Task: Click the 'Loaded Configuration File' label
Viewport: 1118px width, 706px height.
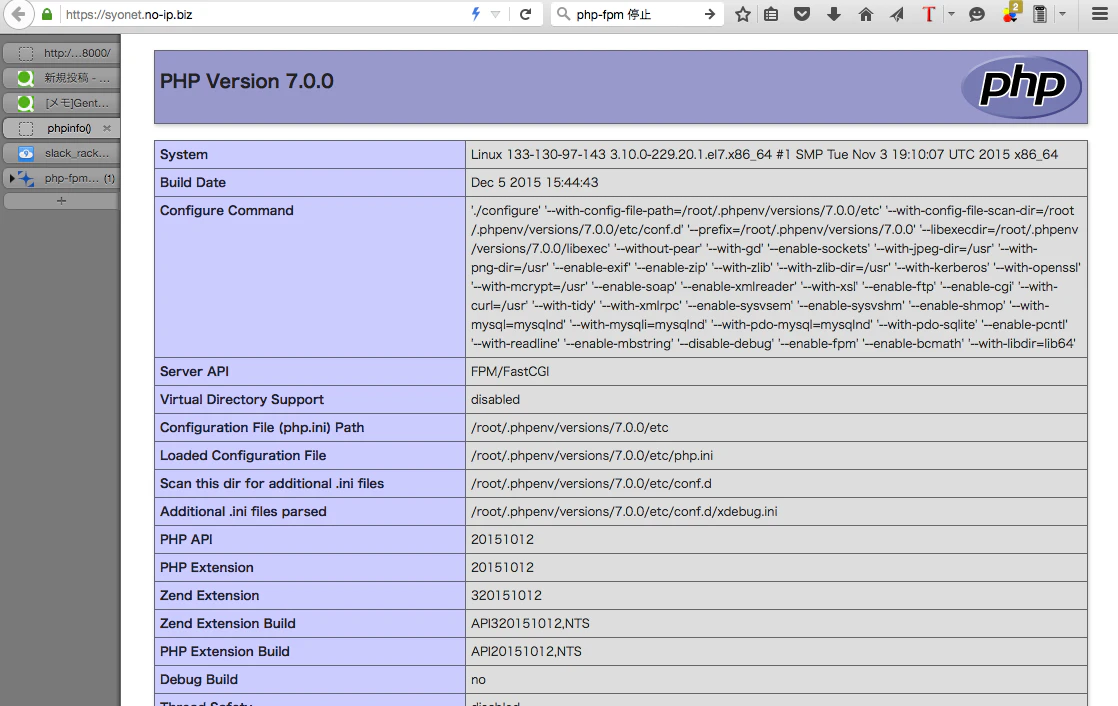Action: pos(243,456)
